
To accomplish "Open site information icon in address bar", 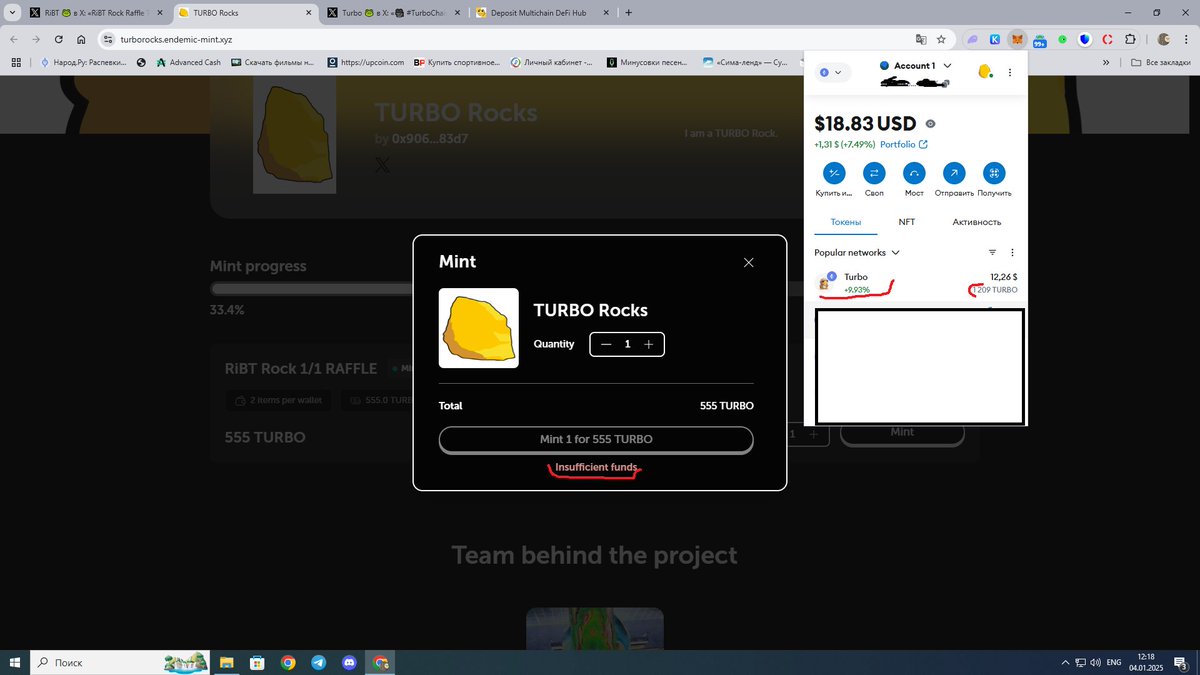I will point(108,39).
